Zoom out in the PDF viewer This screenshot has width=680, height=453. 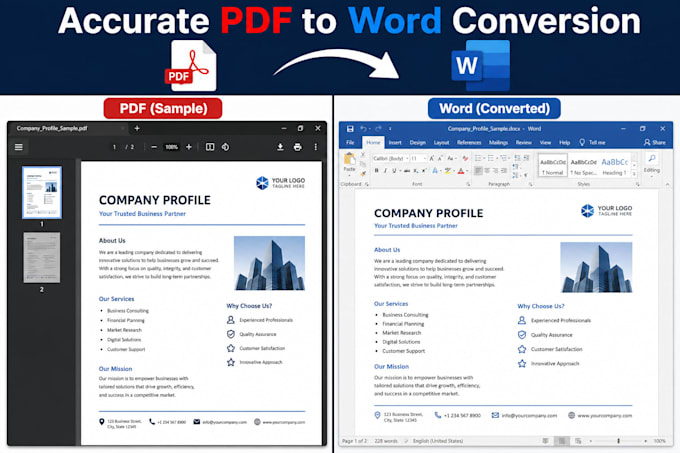154,147
